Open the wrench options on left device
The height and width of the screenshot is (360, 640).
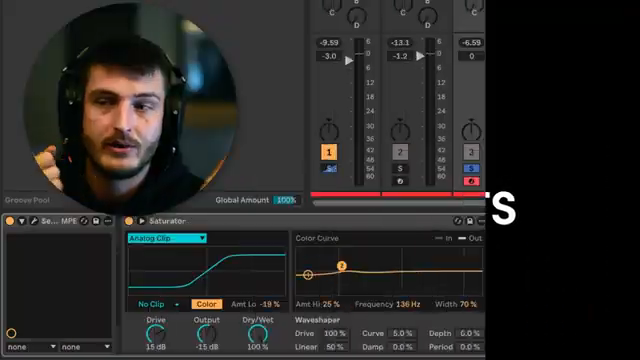(34, 221)
